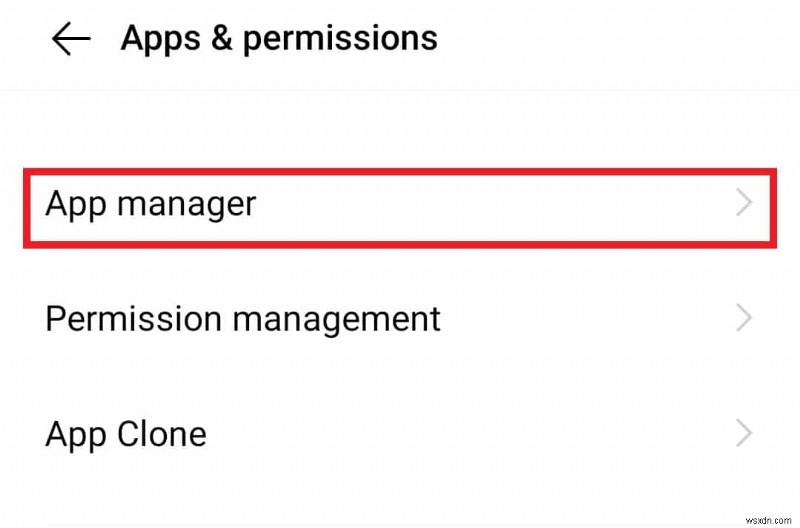Viewport: 800px width, 528px height.
Task: Click the word "Permission" in the second row
Action: 131,319
